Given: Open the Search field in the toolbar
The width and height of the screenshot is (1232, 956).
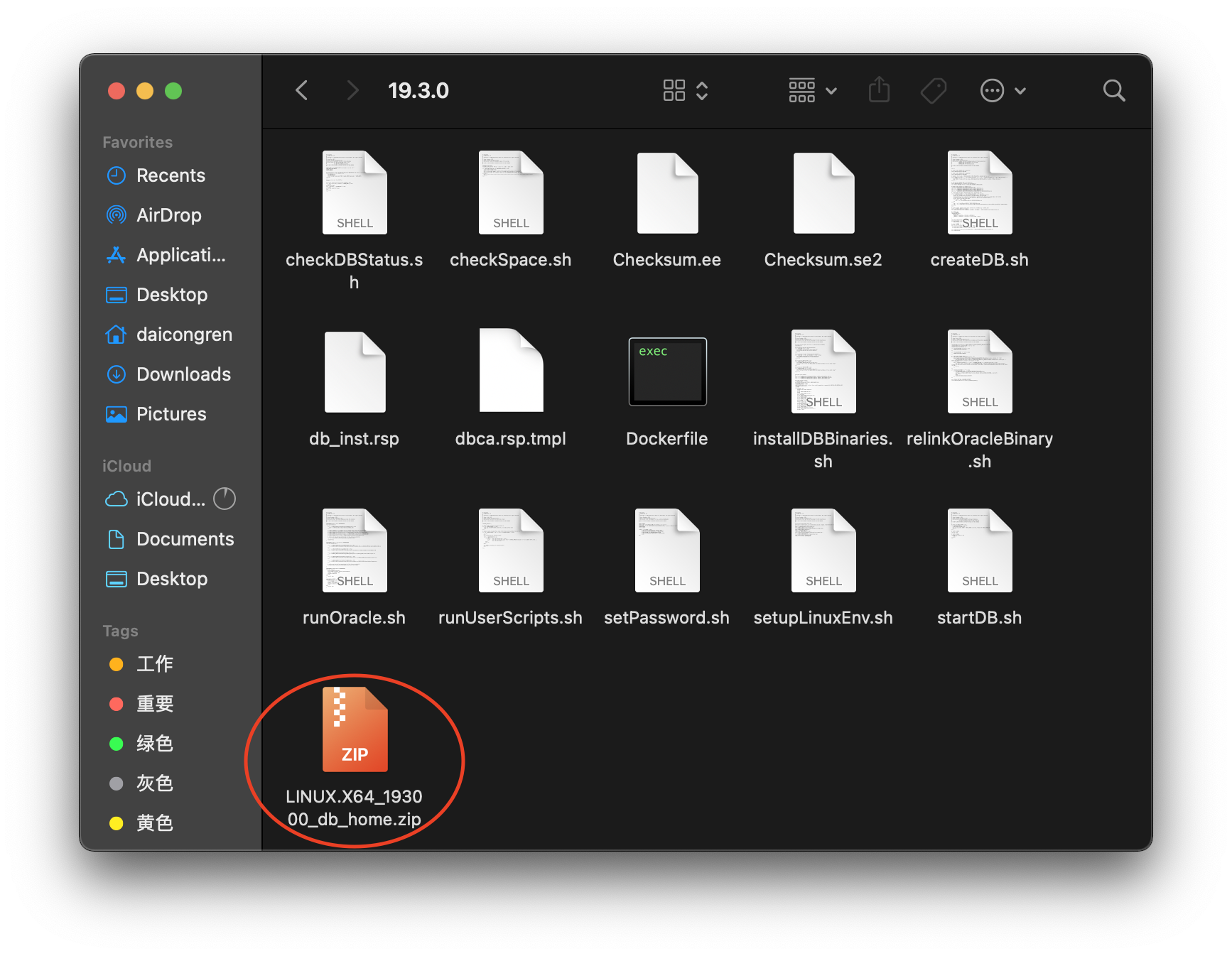Looking at the screenshot, I should (1113, 90).
